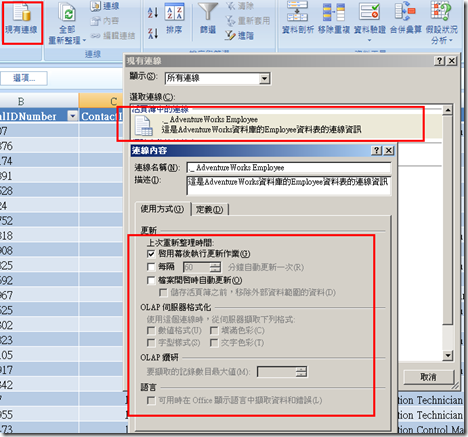
Task: Toggle enable background refresh (啟用幕後執行更新作業)
Action: (151, 254)
